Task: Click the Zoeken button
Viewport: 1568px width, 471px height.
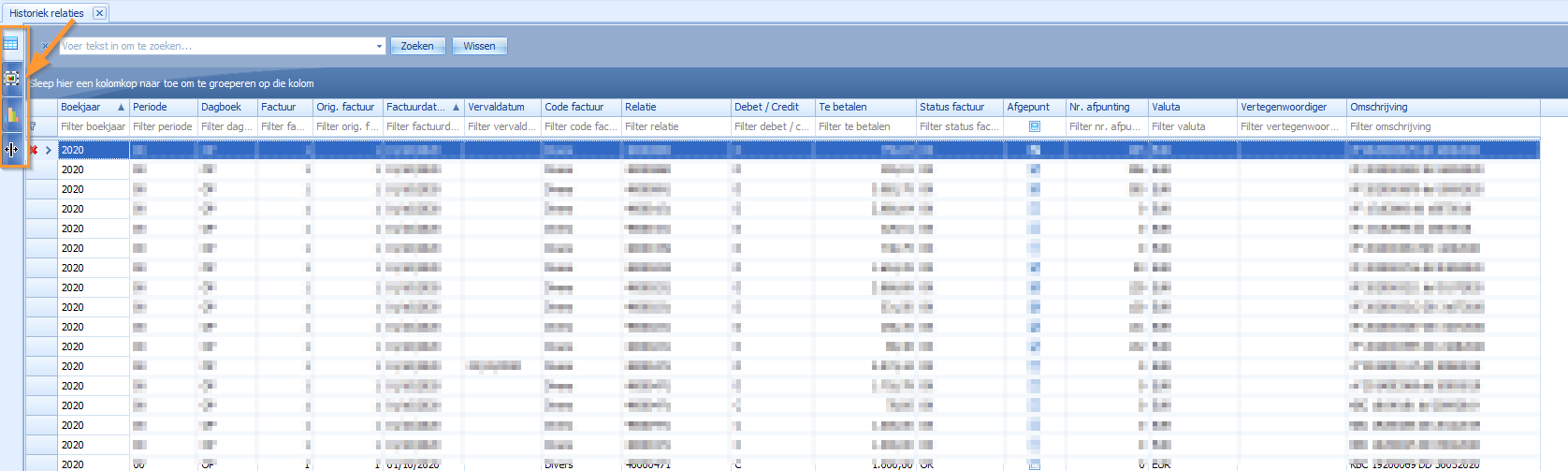Action: point(417,46)
